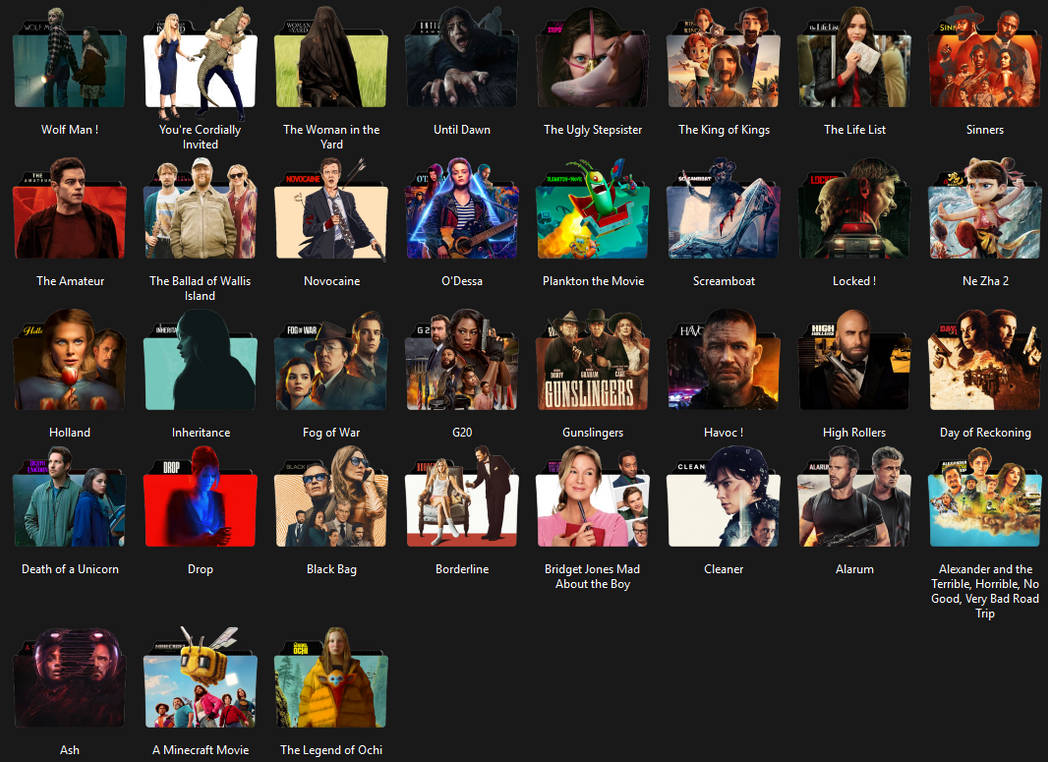Open the Plankton the Movie folder
1048x762 pixels.
593,209
